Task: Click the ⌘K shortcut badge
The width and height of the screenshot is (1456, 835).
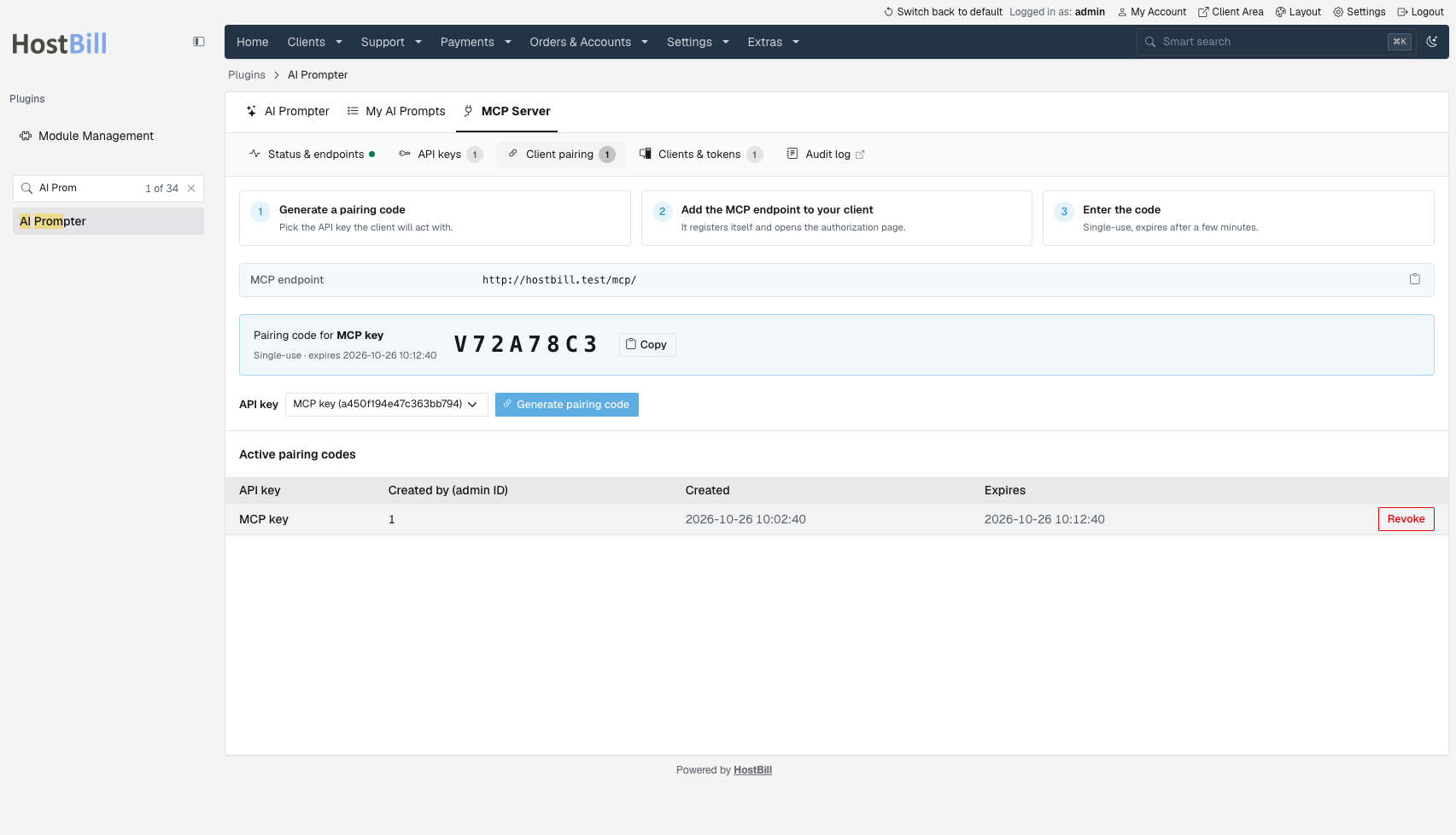Action: (x=1400, y=42)
